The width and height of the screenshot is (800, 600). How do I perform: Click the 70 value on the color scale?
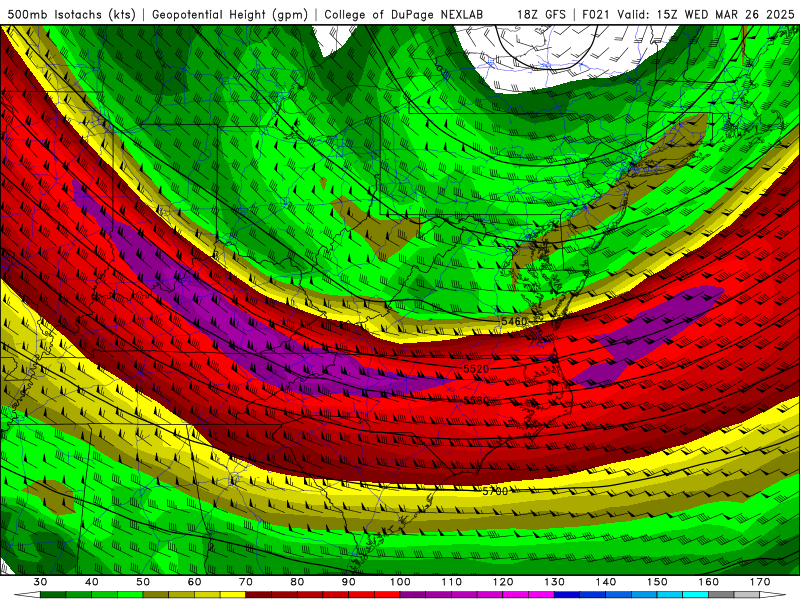click(x=246, y=582)
